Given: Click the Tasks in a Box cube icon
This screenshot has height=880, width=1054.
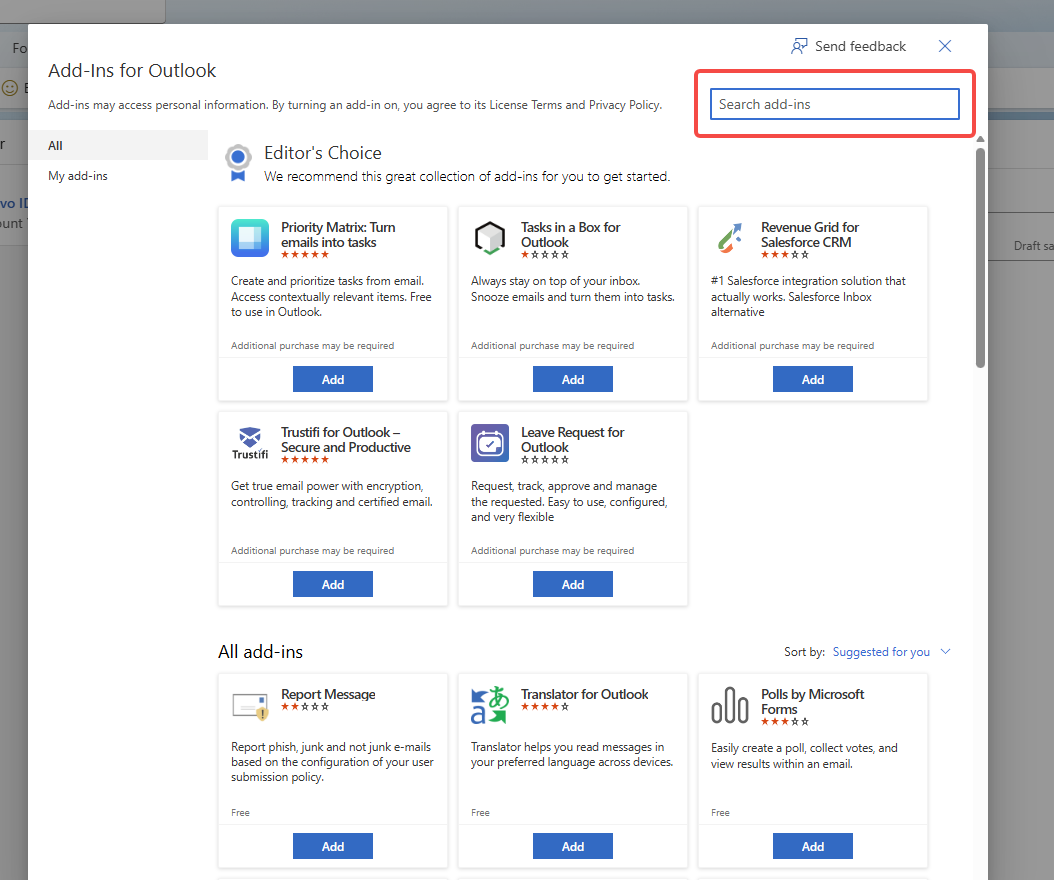Looking at the screenshot, I should coord(490,238).
